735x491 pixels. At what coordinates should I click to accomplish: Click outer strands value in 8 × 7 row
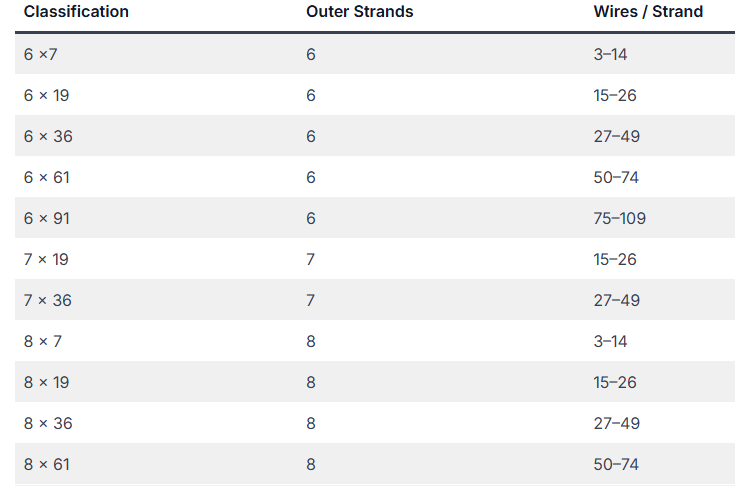click(311, 341)
